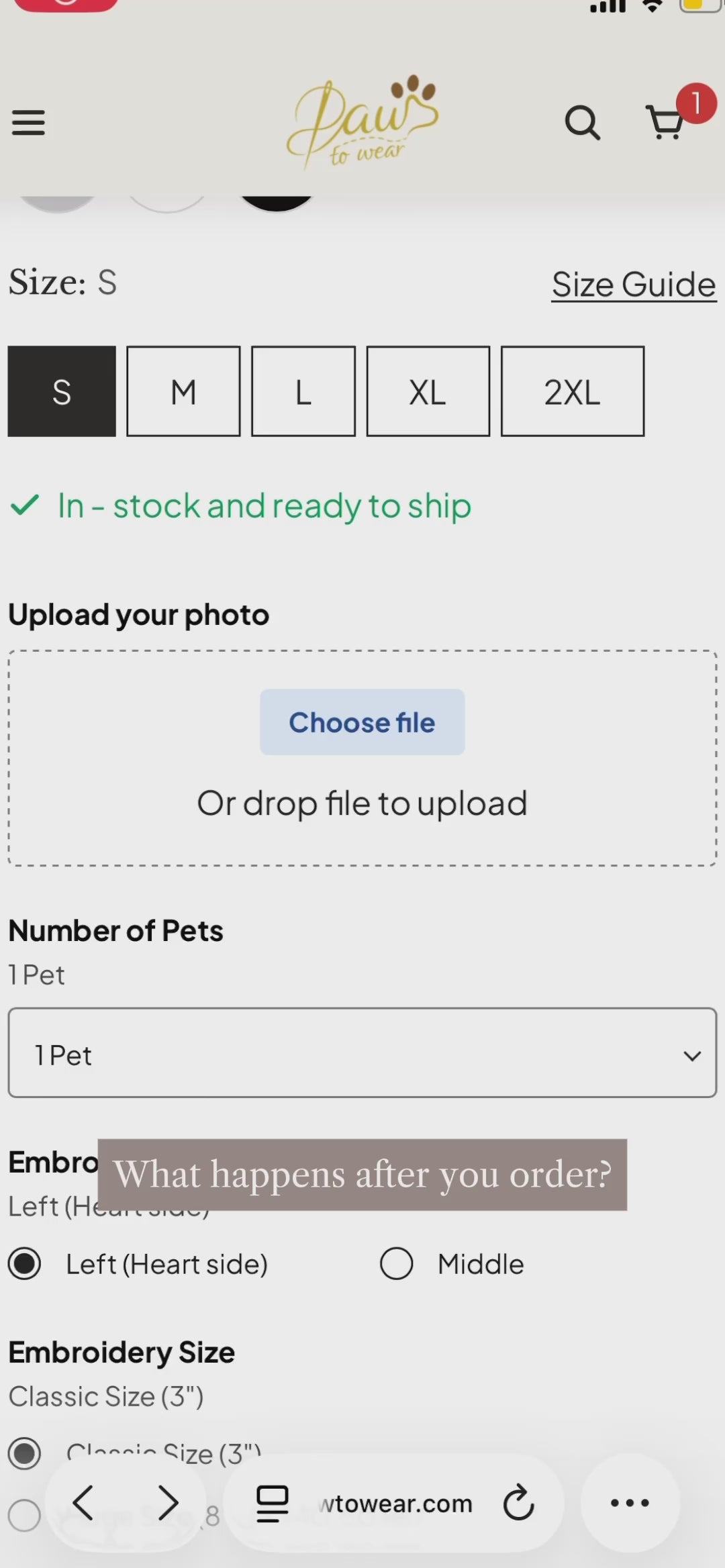Tap the Paws to wear logo
The width and height of the screenshot is (725, 1568).
pos(363,121)
